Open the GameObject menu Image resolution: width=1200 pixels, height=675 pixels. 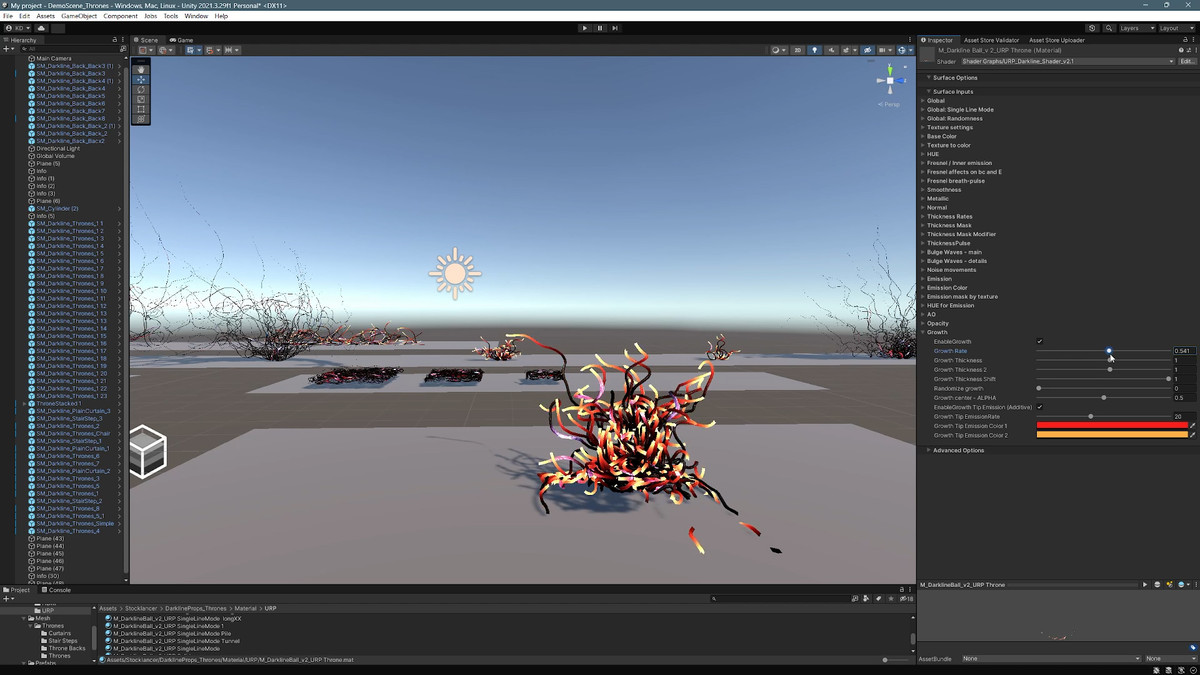click(79, 16)
